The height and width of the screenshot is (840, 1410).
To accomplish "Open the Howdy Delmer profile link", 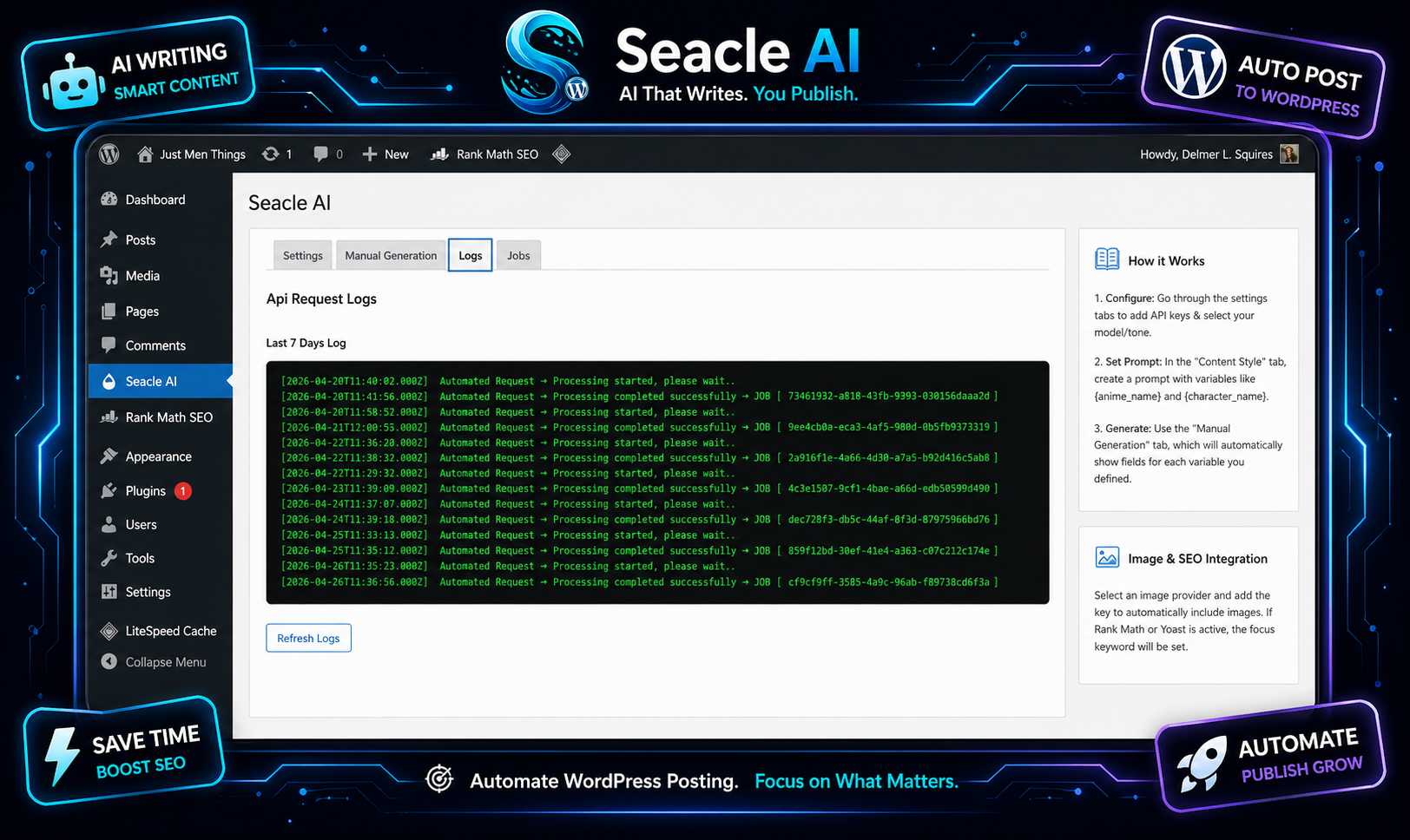I will pos(1207,154).
